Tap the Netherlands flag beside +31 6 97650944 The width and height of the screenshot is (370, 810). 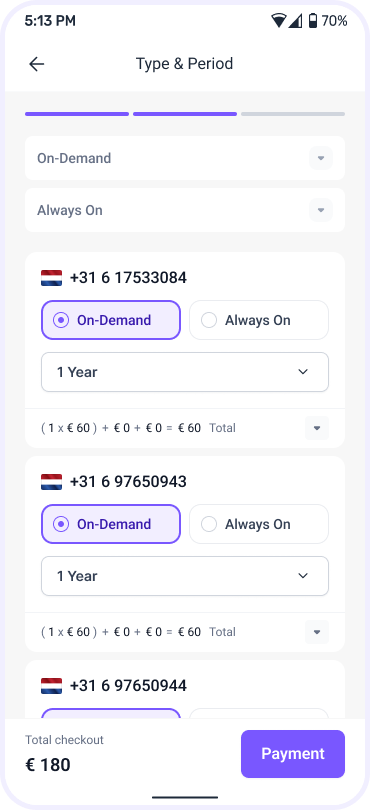click(x=51, y=686)
